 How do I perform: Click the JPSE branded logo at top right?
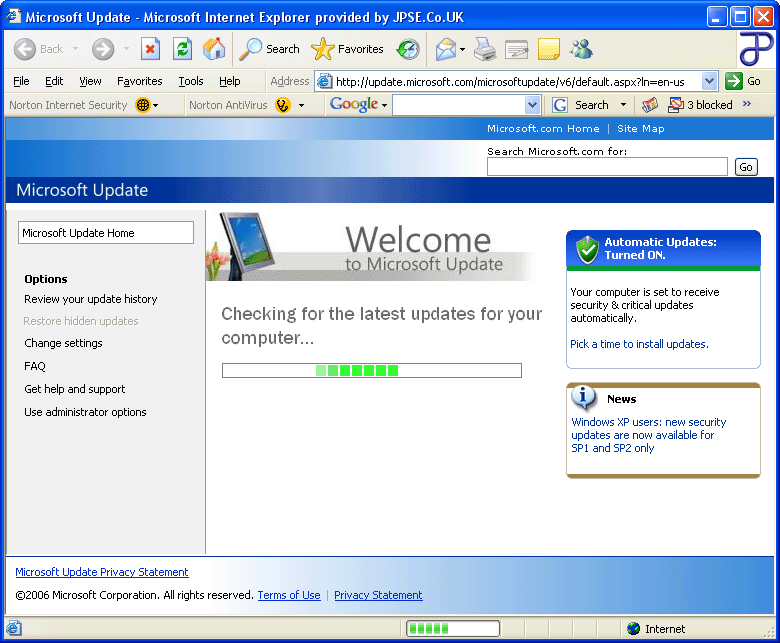[x=755, y=49]
